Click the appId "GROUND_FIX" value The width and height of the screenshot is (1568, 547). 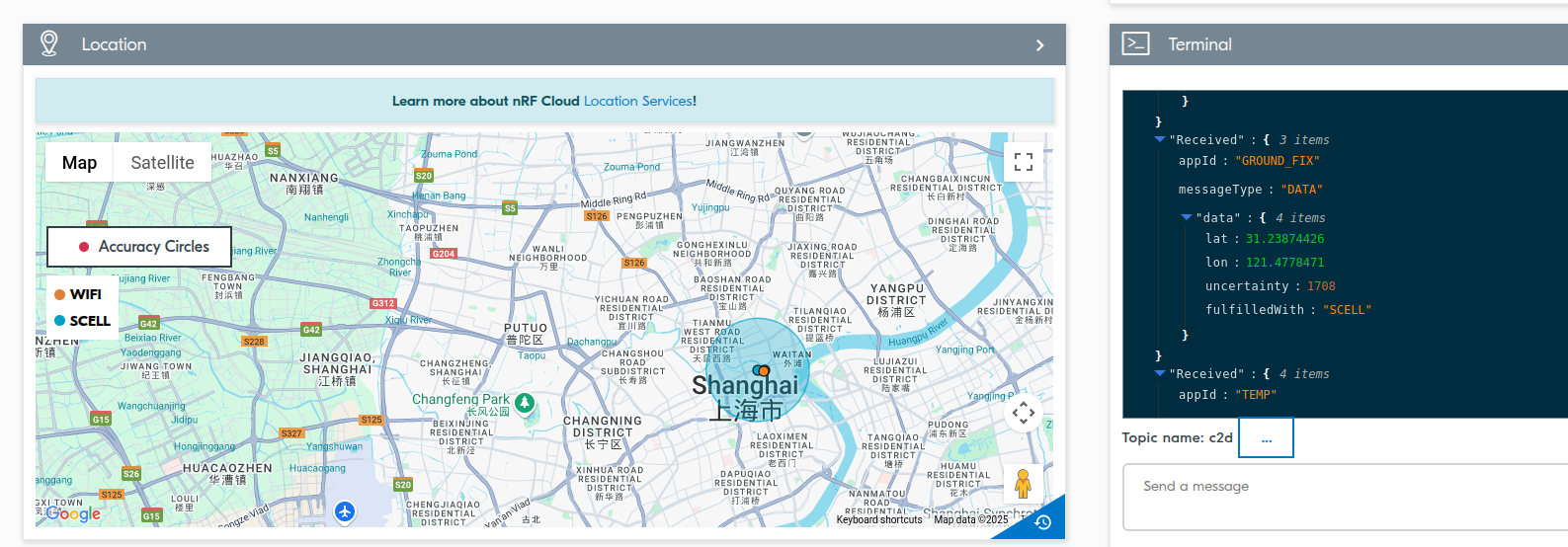click(x=1277, y=161)
